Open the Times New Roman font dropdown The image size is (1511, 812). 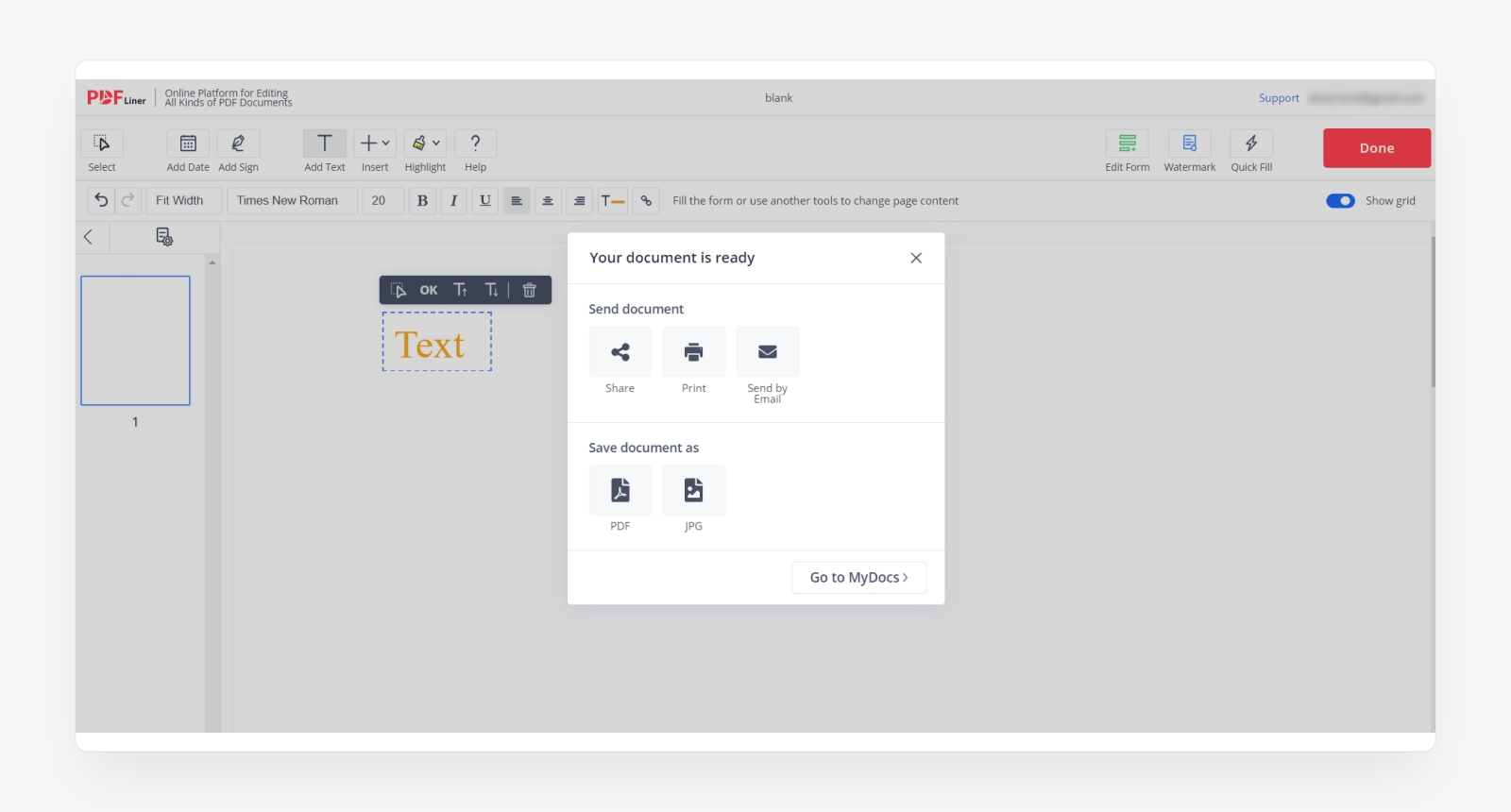click(293, 200)
